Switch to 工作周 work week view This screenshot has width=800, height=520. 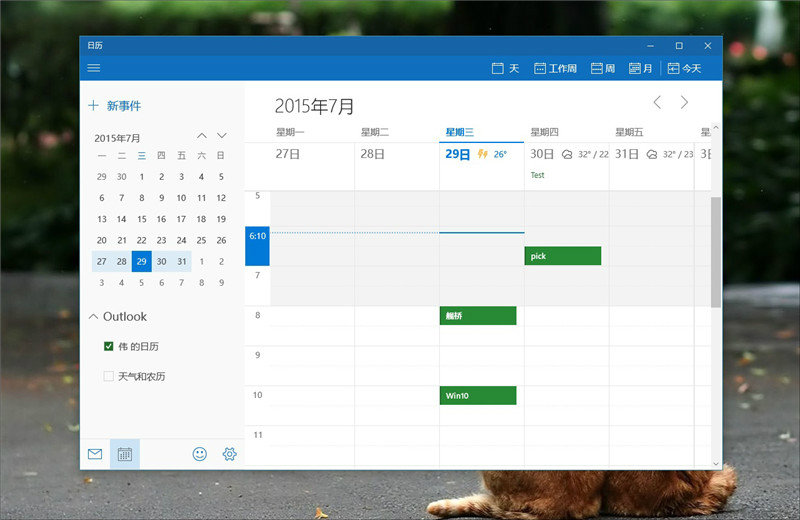tap(555, 68)
